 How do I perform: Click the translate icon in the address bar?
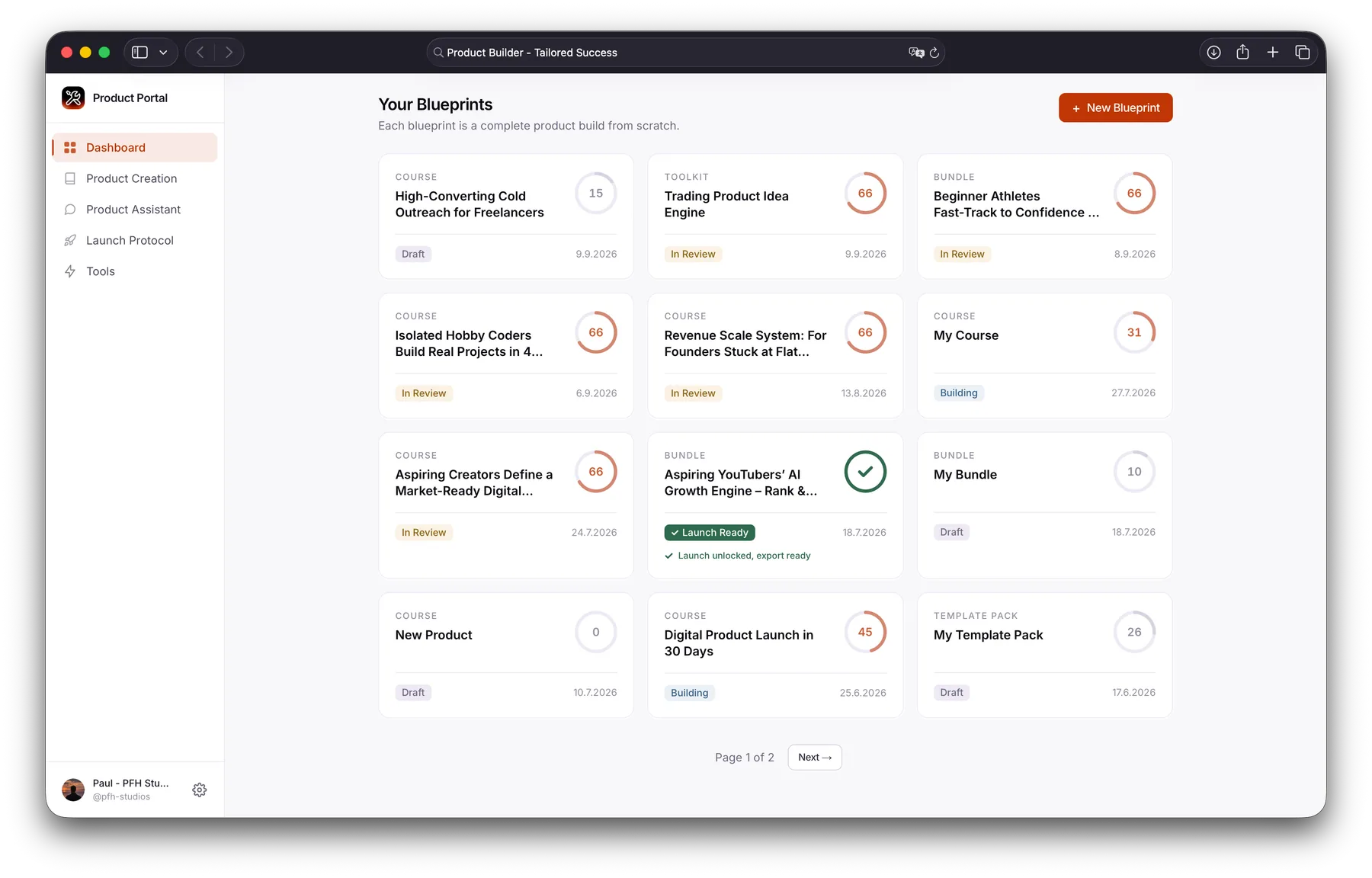click(916, 53)
